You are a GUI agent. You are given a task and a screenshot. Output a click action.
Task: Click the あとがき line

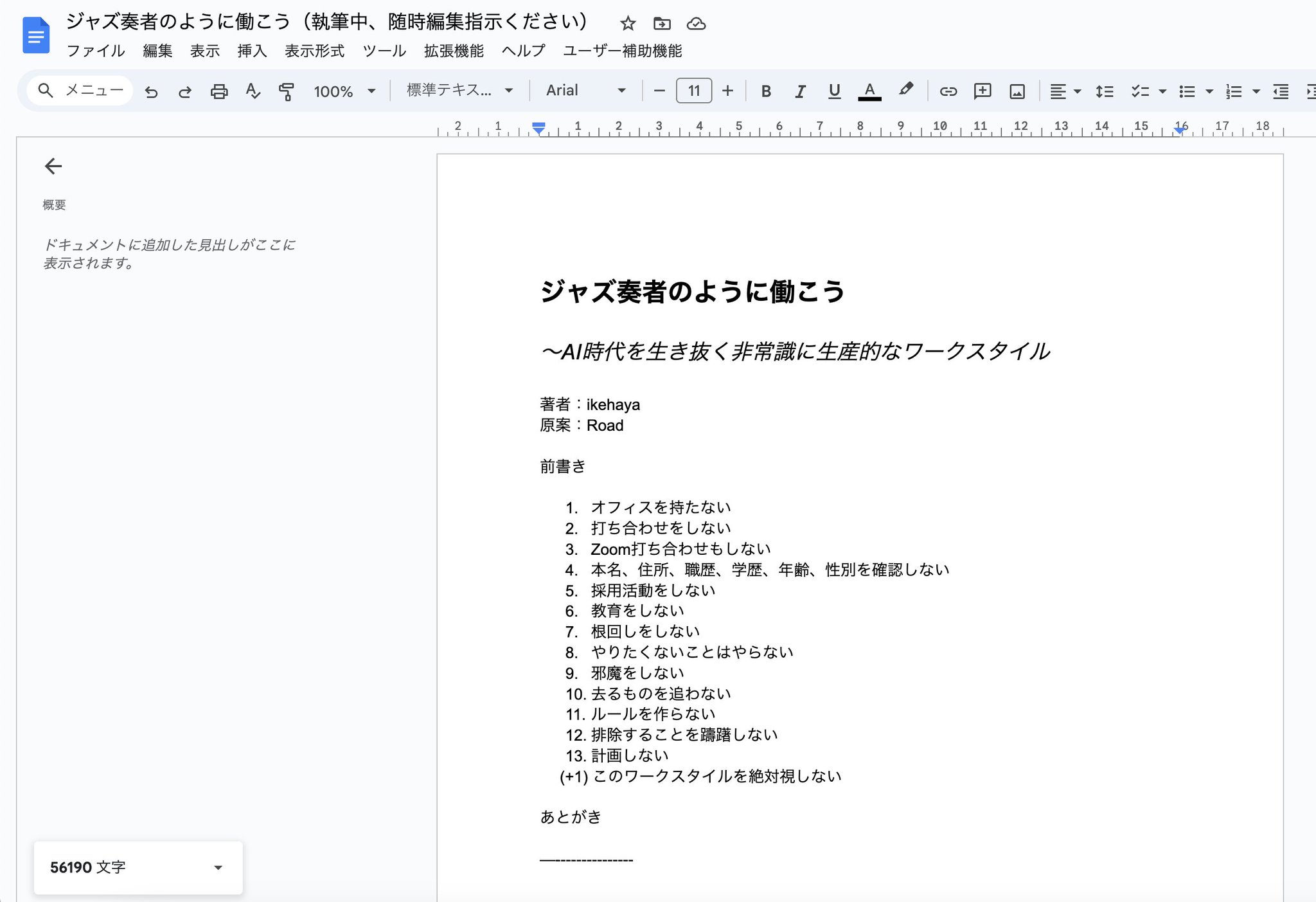[x=571, y=817]
